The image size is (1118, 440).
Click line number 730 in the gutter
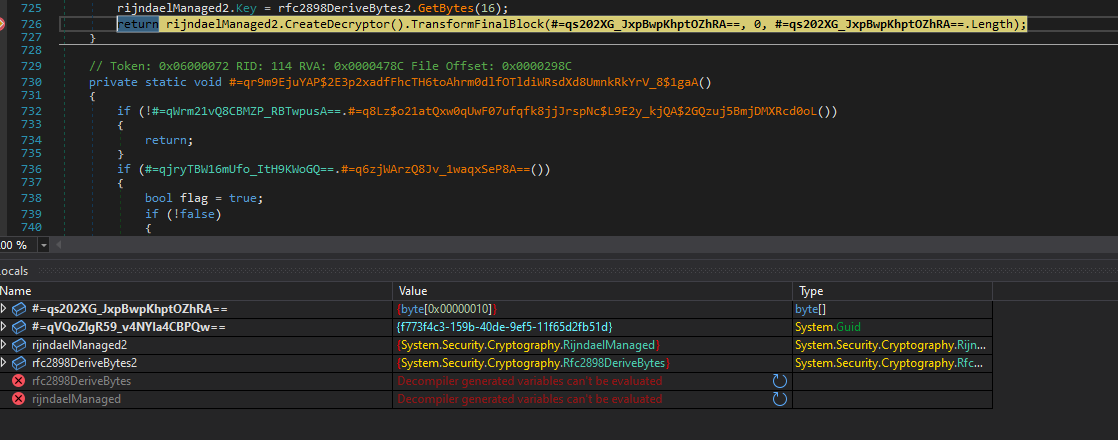pos(31,82)
